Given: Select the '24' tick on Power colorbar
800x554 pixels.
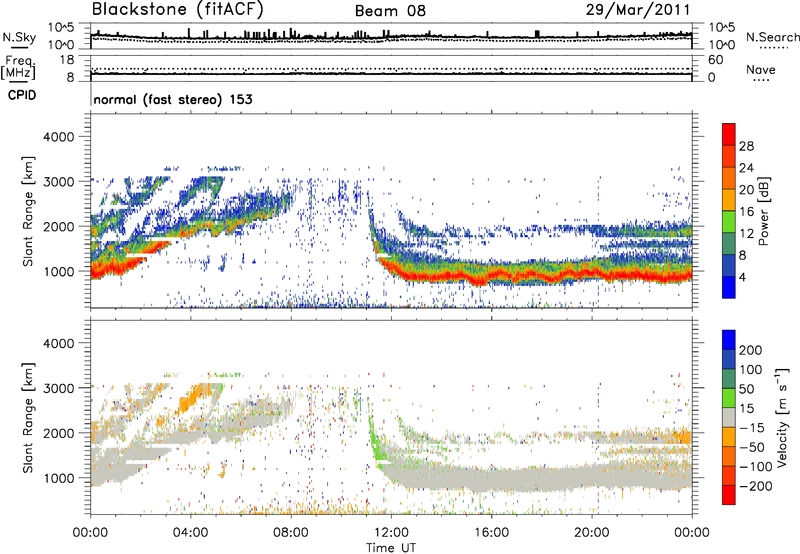Looking at the screenshot, I should pos(746,168).
